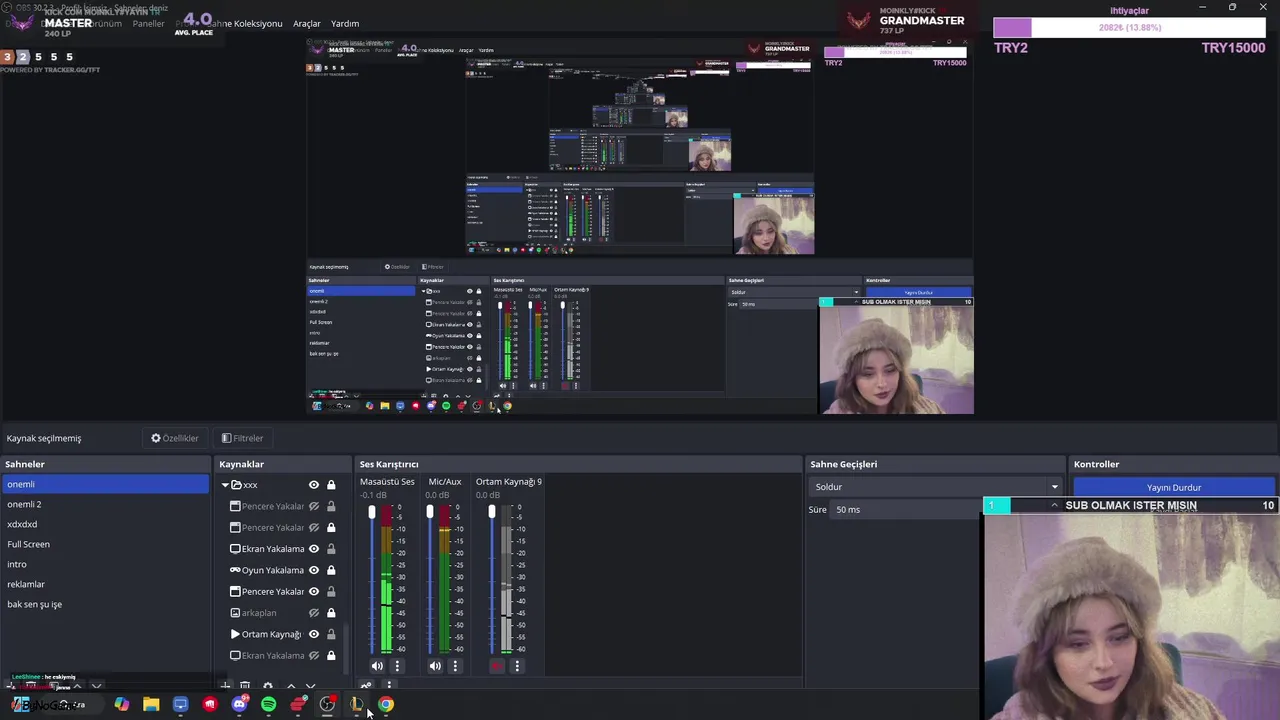This screenshot has width=1280, height=720.
Task: Click the arkaplan source name
Action: coord(259,613)
